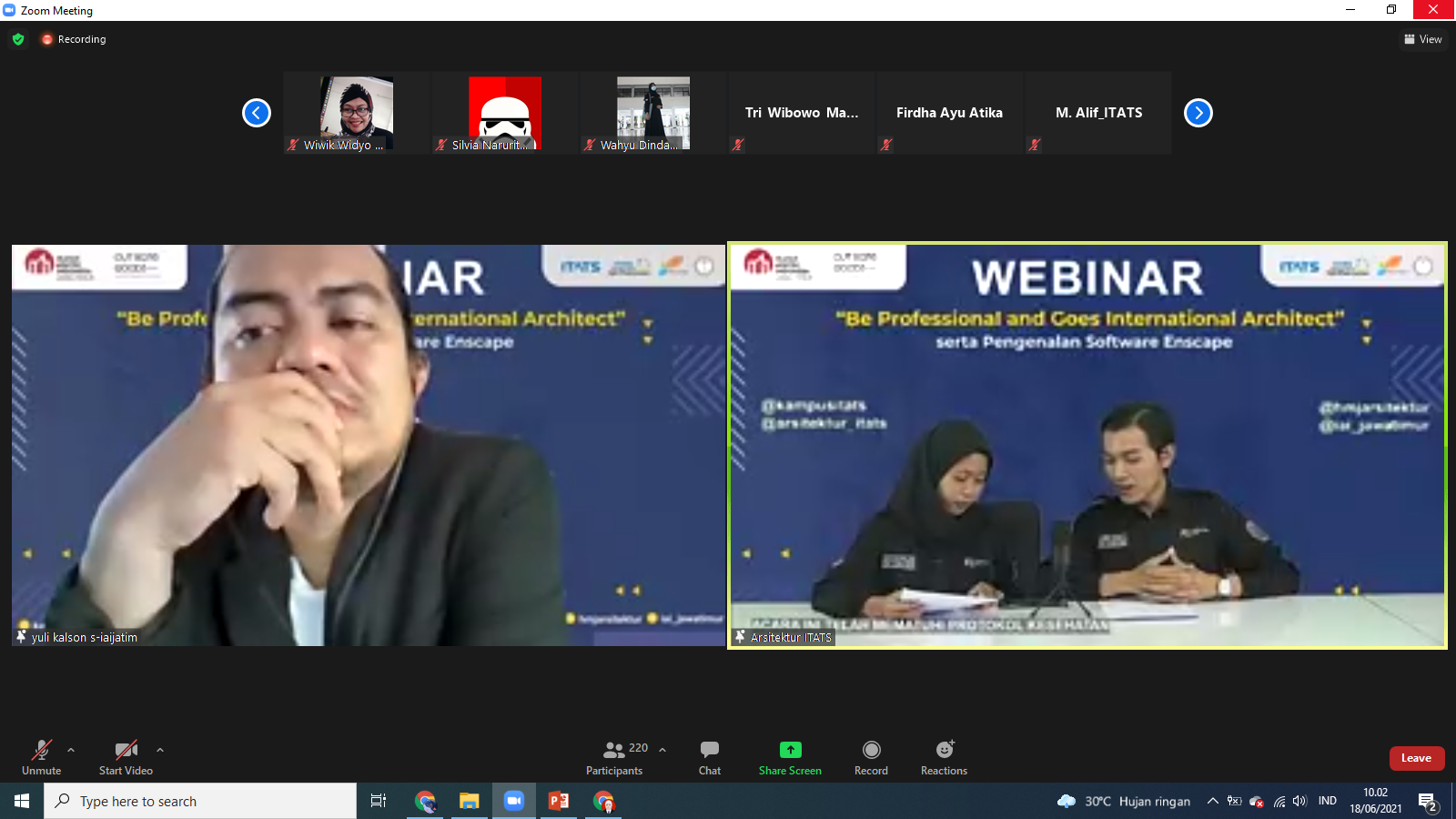
Task: Click the Share Screen icon
Action: click(790, 750)
